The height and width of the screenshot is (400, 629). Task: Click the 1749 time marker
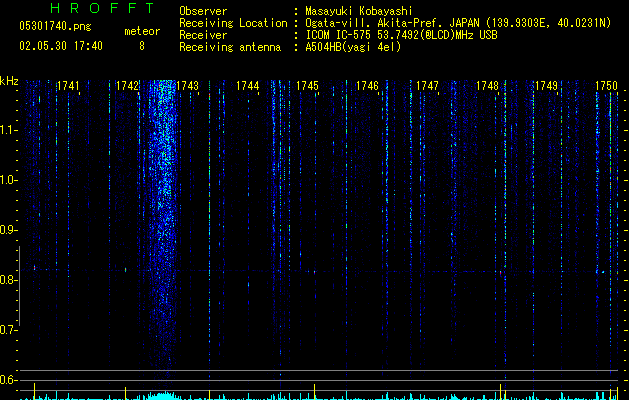tap(546, 86)
